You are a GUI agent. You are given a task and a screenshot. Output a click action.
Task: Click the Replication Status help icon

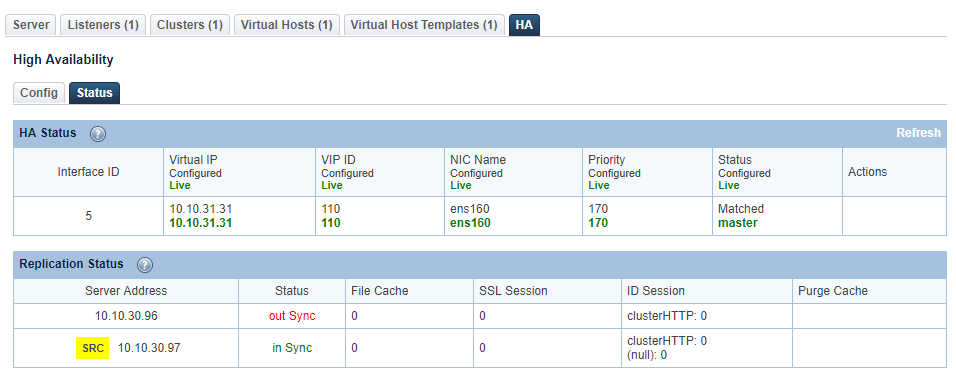click(145, 265)
